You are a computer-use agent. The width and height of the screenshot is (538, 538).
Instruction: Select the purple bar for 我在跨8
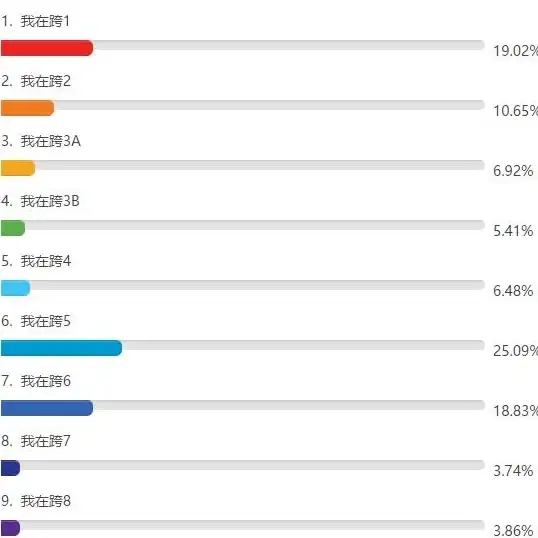[11, 528]
